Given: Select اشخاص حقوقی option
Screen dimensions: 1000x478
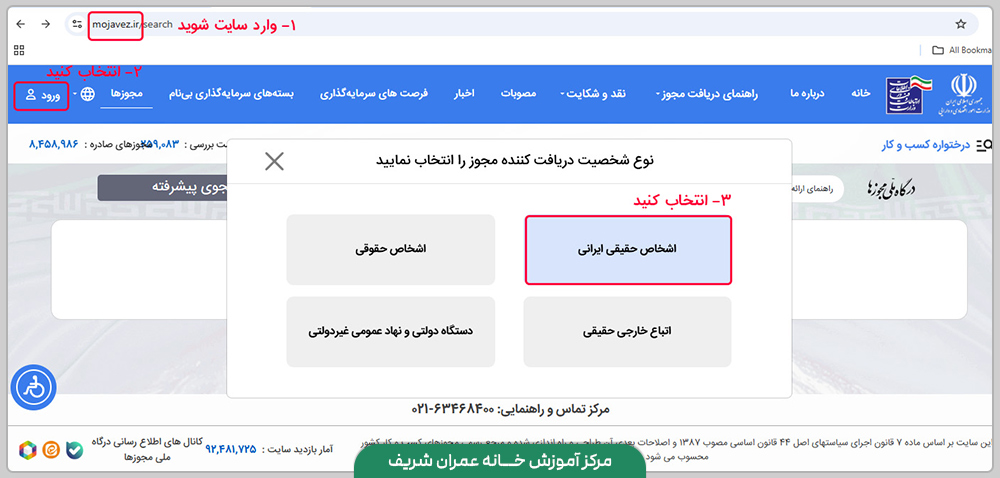Looking at the screenshot, I should pos(391,250).
